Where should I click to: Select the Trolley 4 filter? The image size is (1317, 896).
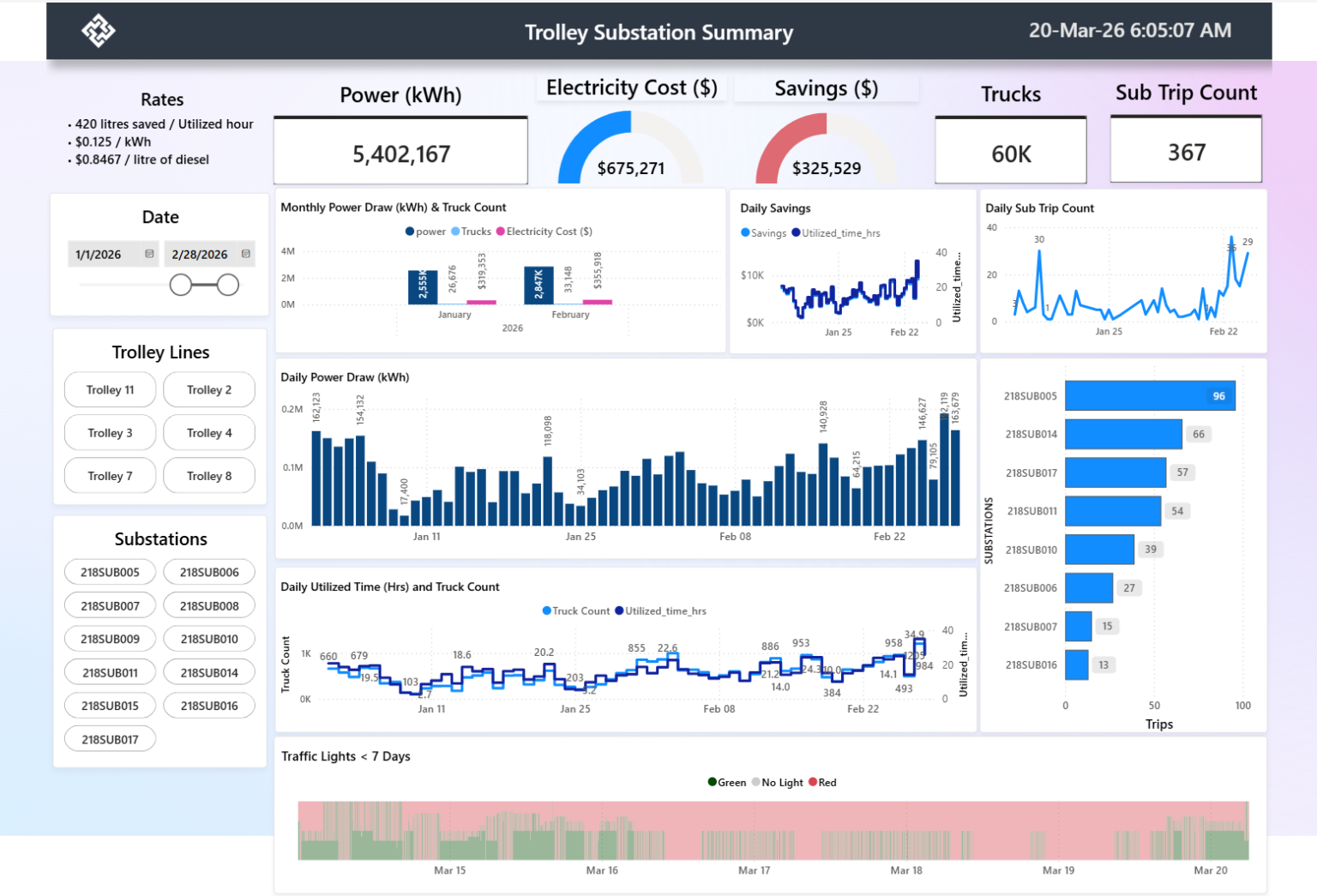click(208, 432)
